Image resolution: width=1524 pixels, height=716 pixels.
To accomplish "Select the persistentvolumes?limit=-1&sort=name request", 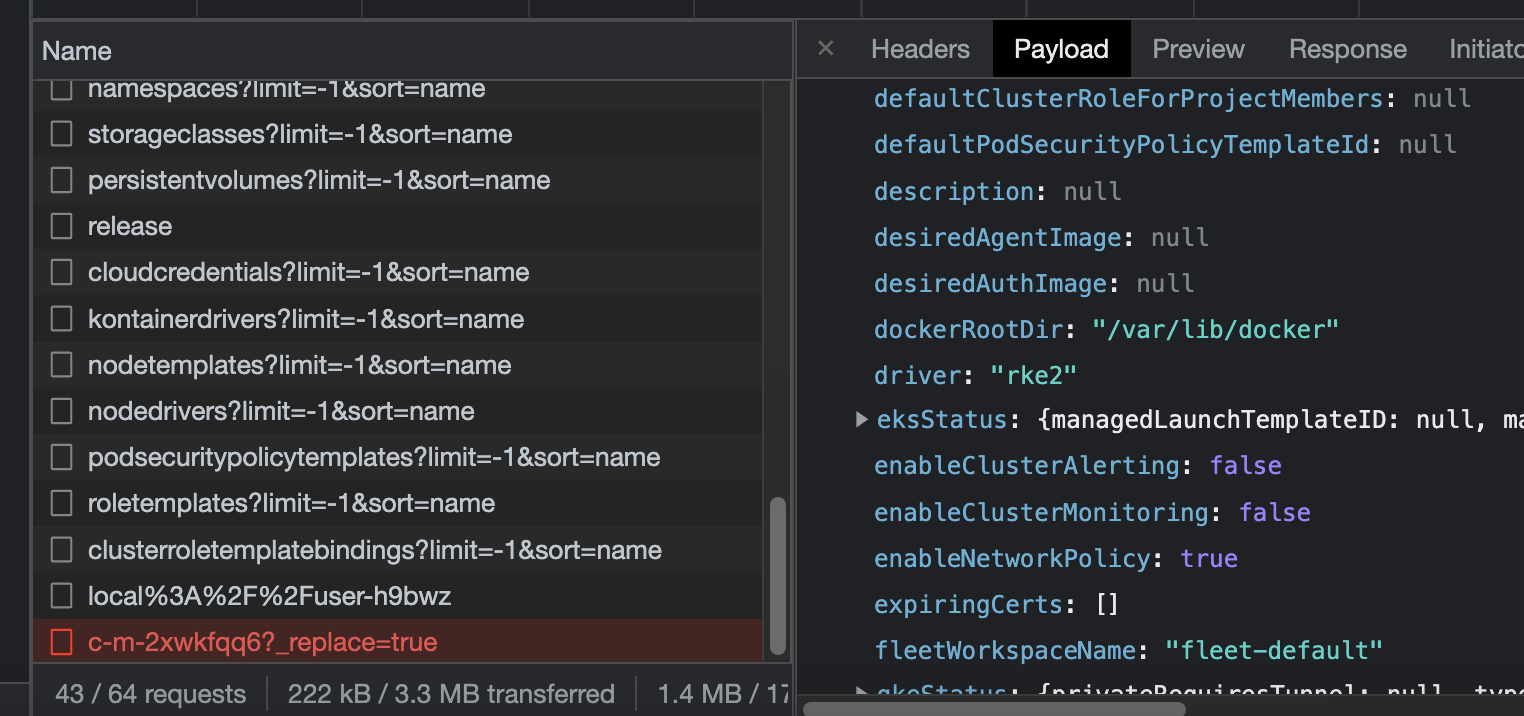I will [x=398, y=180].
